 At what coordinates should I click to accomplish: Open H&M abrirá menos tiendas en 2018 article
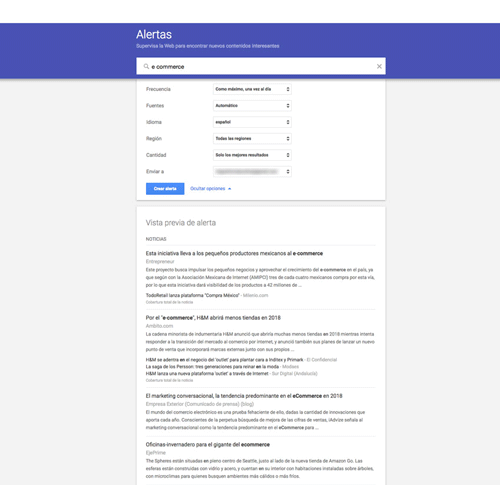tap(213, 318)
